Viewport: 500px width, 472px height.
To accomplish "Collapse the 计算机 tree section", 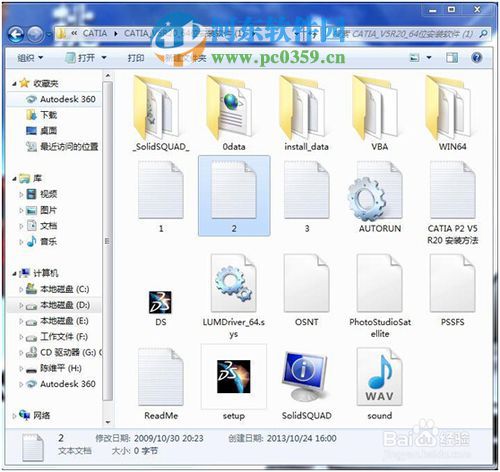I will [14, 274].
